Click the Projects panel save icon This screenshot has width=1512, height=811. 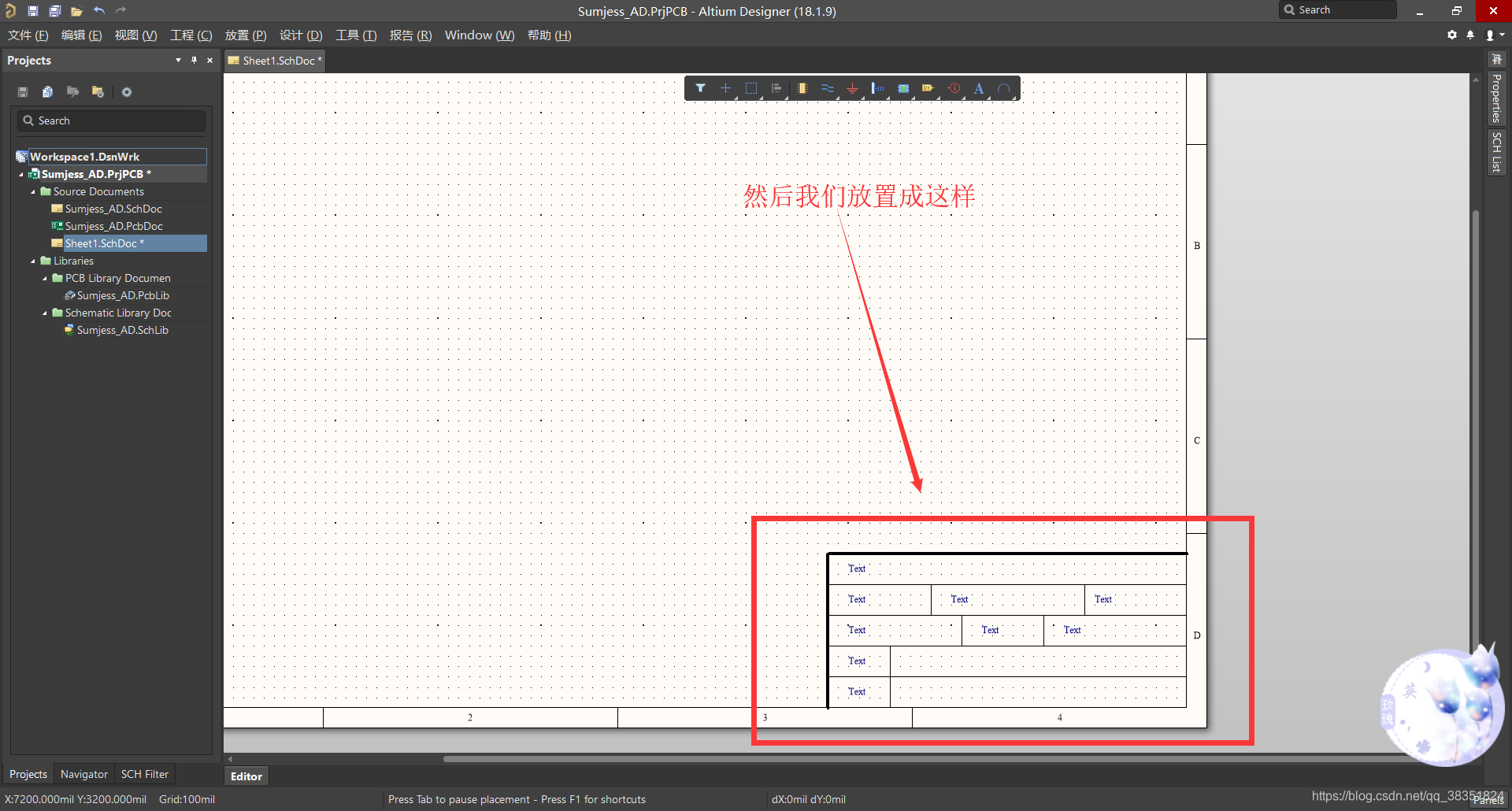point(23,92)
